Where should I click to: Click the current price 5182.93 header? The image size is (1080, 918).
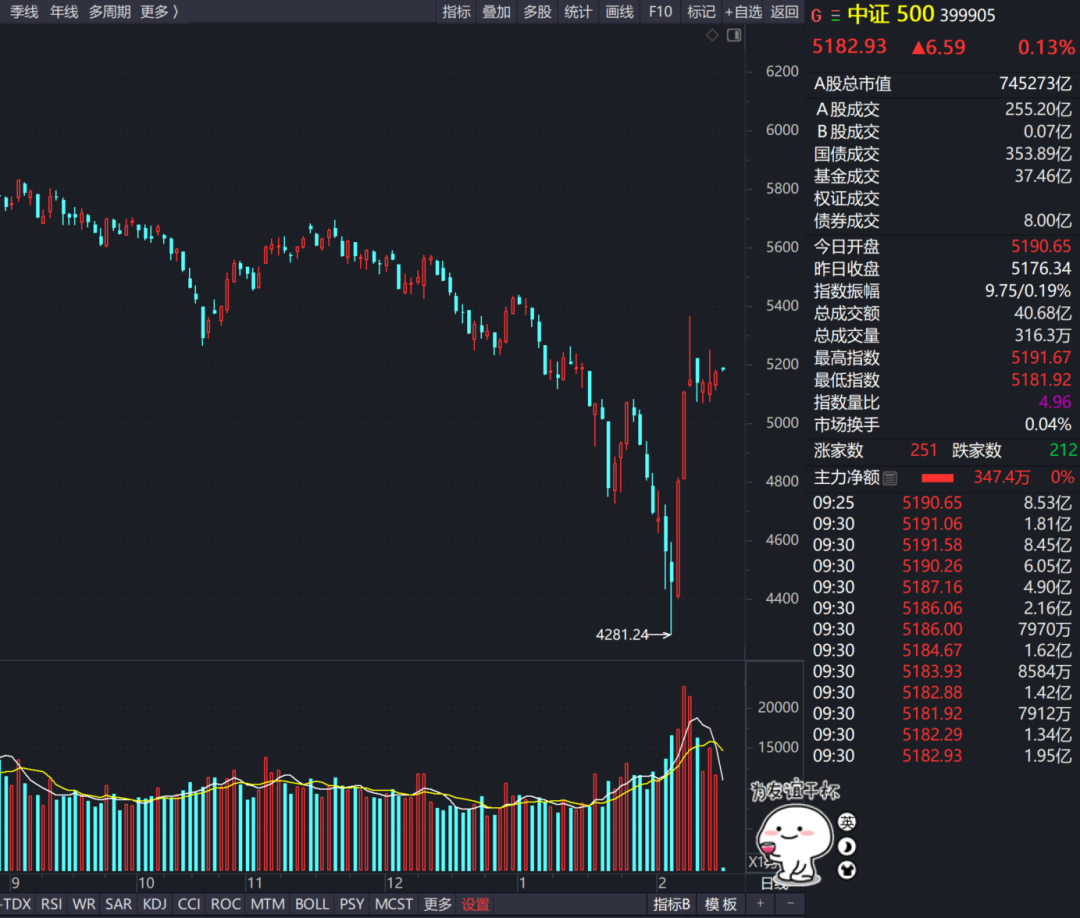[849, 46]
